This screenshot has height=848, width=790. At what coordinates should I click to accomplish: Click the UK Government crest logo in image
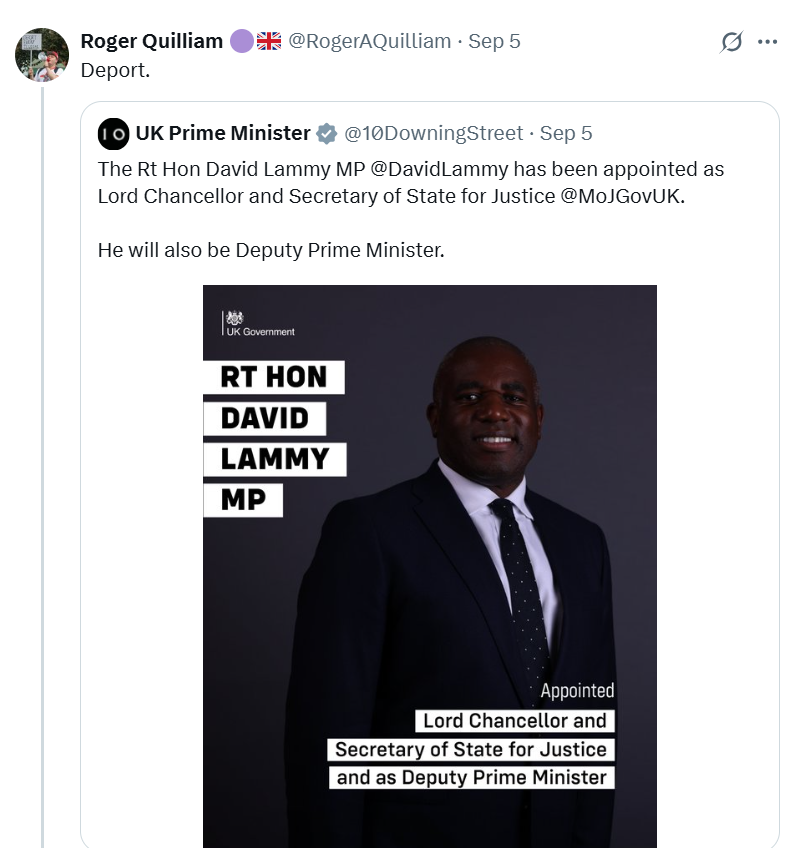235,319
